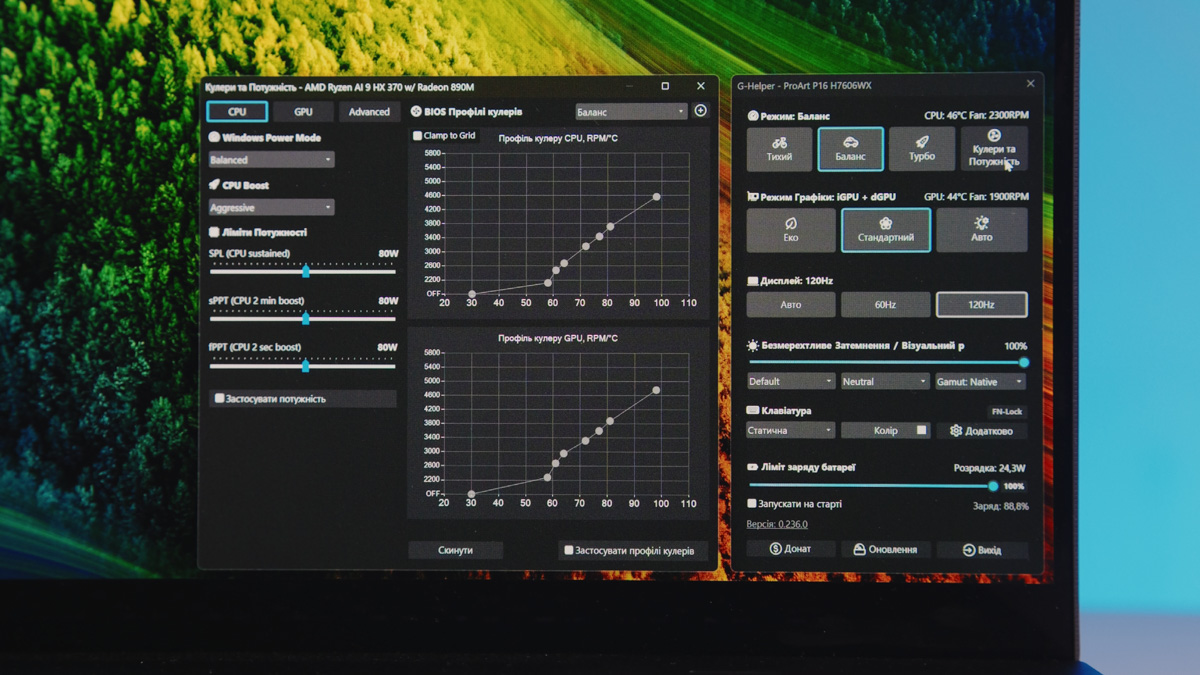Activate Турбо mode with rocket icon

[922, 148]
